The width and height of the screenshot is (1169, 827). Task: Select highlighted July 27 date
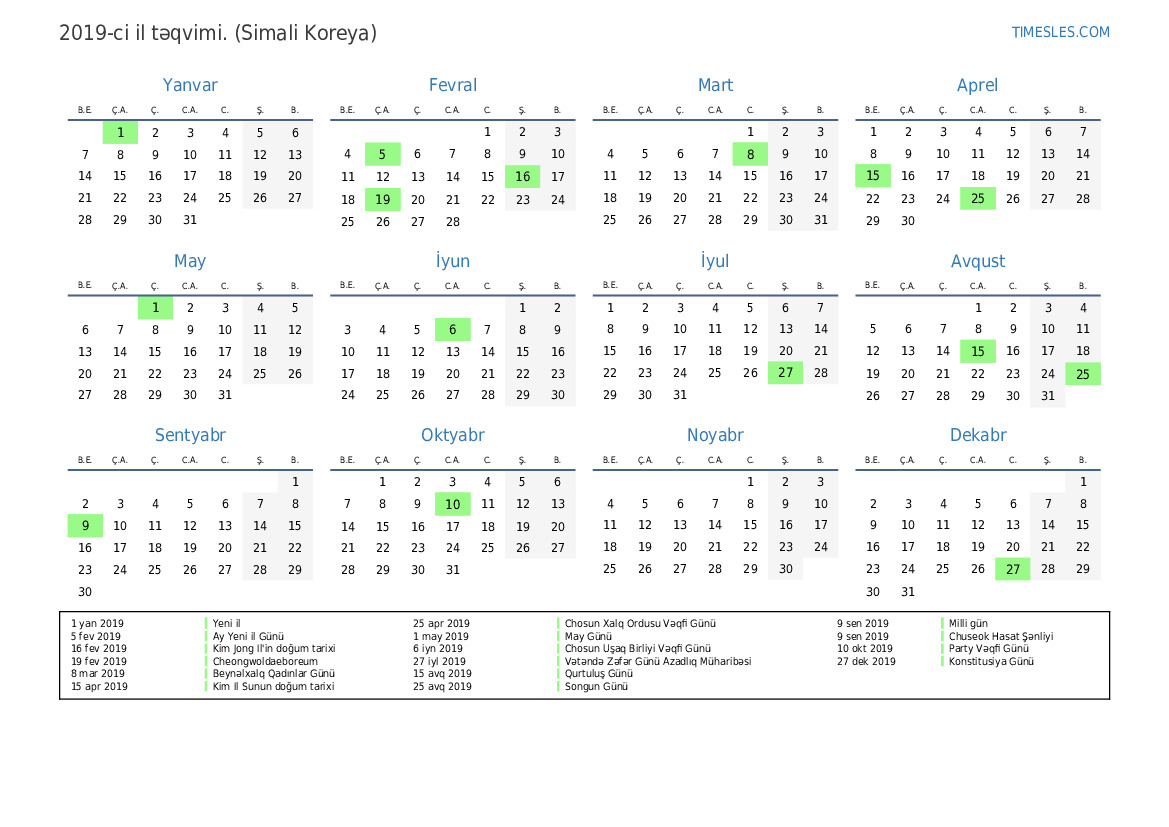coord(785,372)
